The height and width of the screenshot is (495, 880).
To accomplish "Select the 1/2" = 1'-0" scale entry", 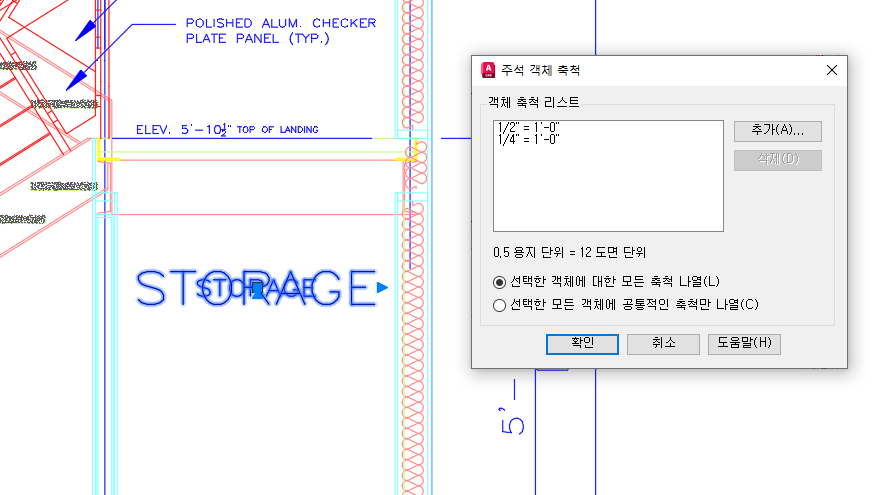I will (529, 127).
